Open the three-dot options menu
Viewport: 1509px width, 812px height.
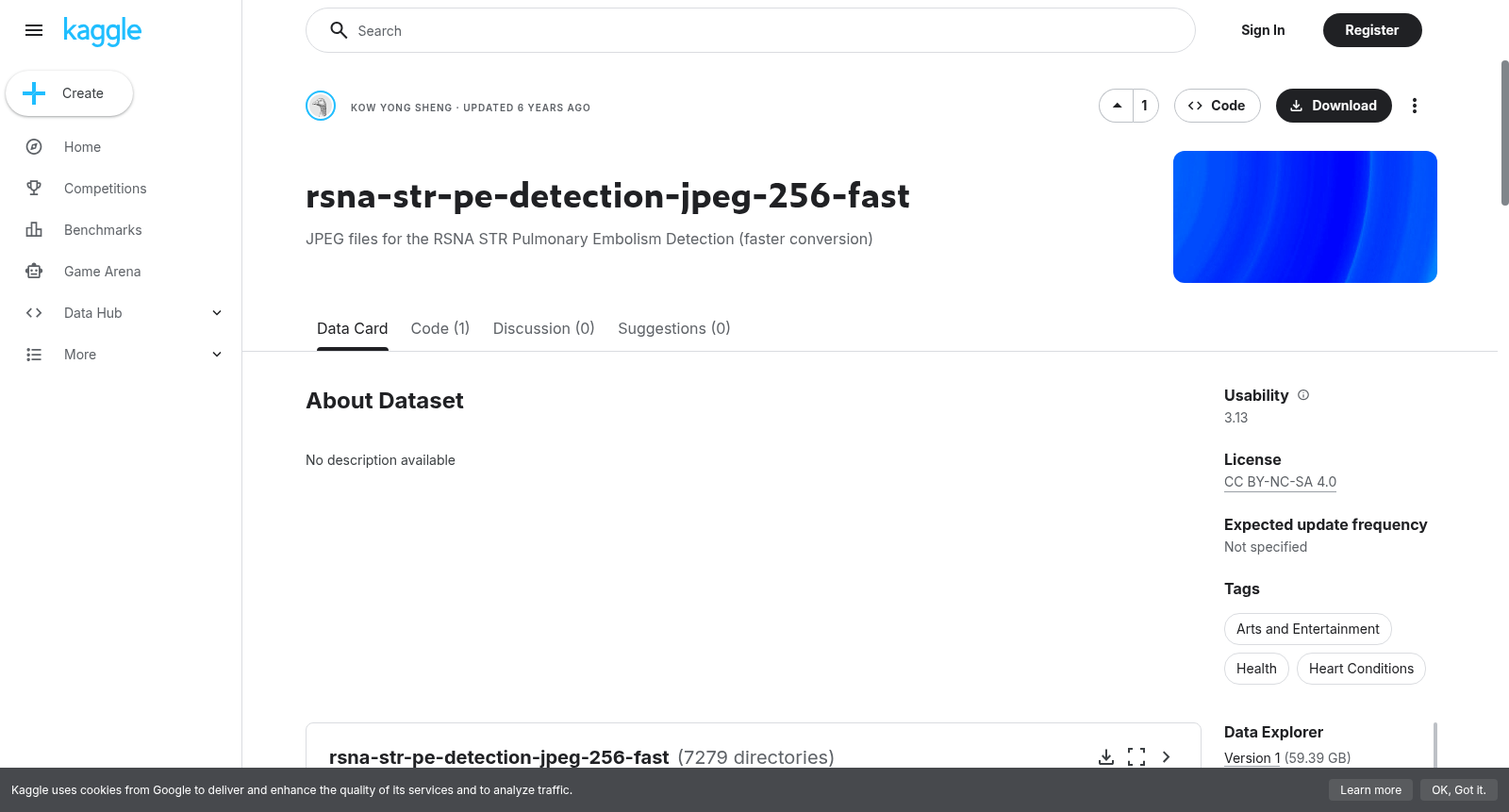tap(1414, 106)
